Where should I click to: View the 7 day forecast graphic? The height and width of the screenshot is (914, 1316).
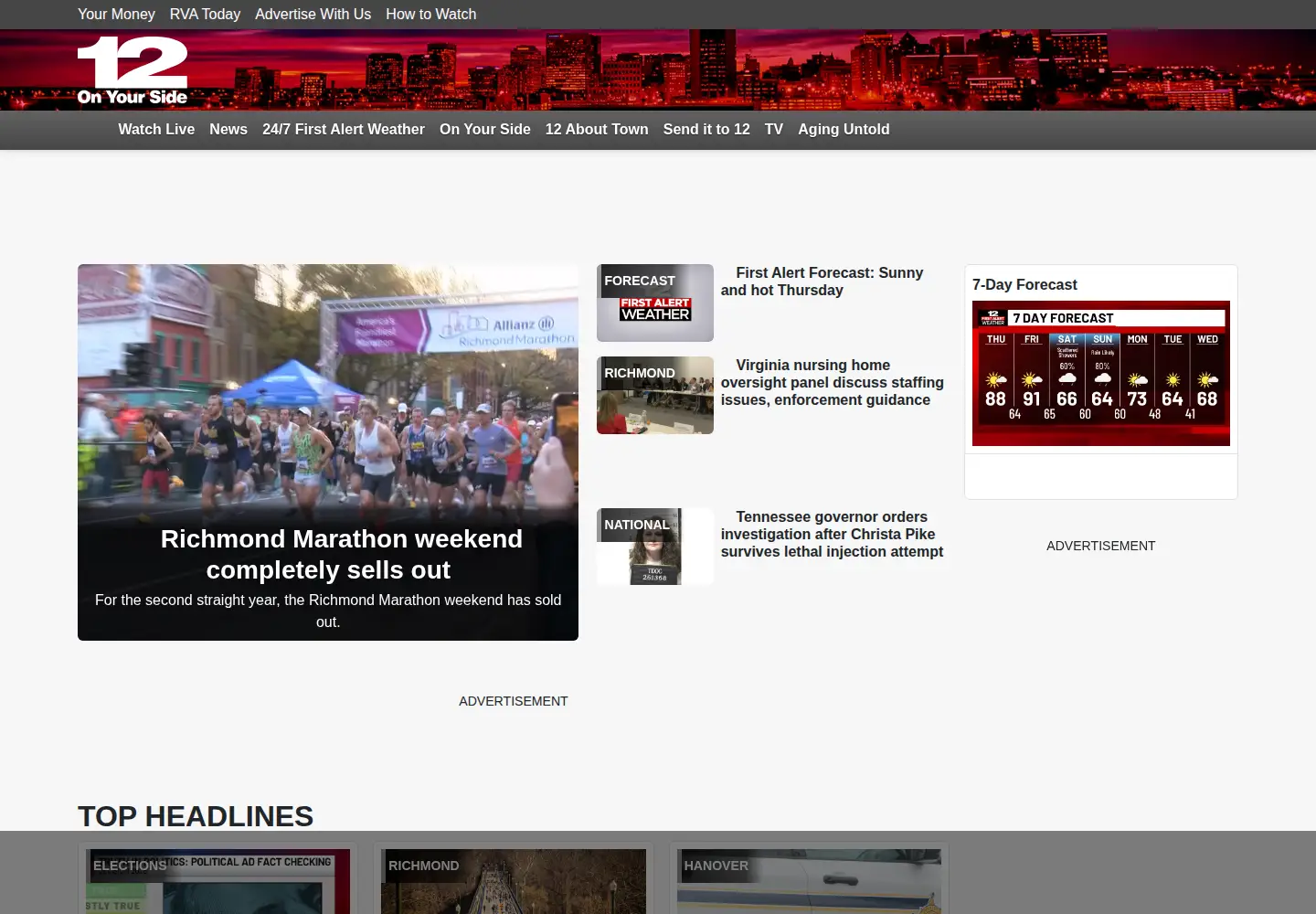[1101, 373]
